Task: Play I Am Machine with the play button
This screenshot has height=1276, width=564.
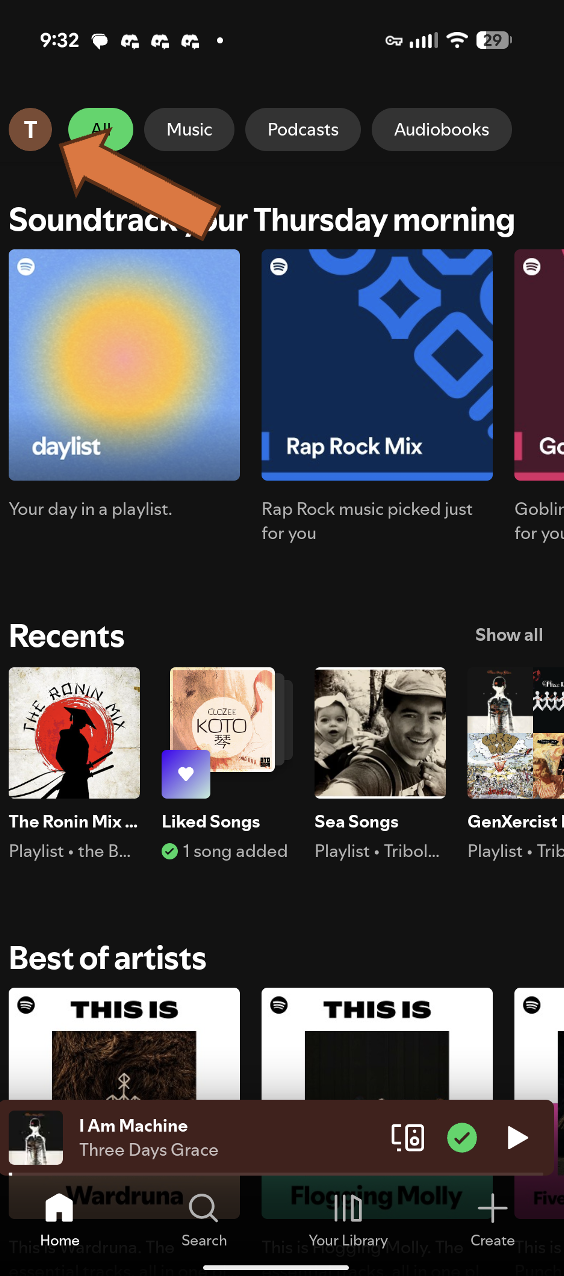Action: pyautogui.click(x=517, y=1137)
